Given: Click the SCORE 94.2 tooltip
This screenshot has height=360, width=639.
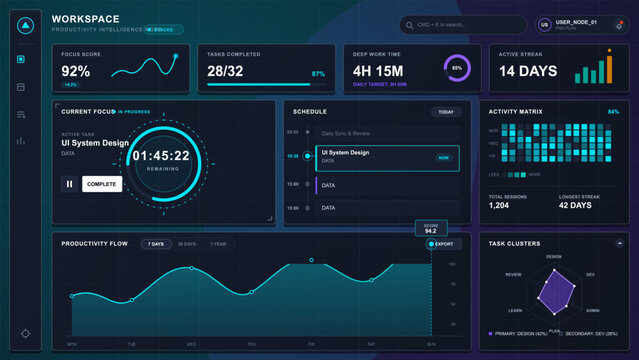Looking at the screenshot, I should pos(431,228).
